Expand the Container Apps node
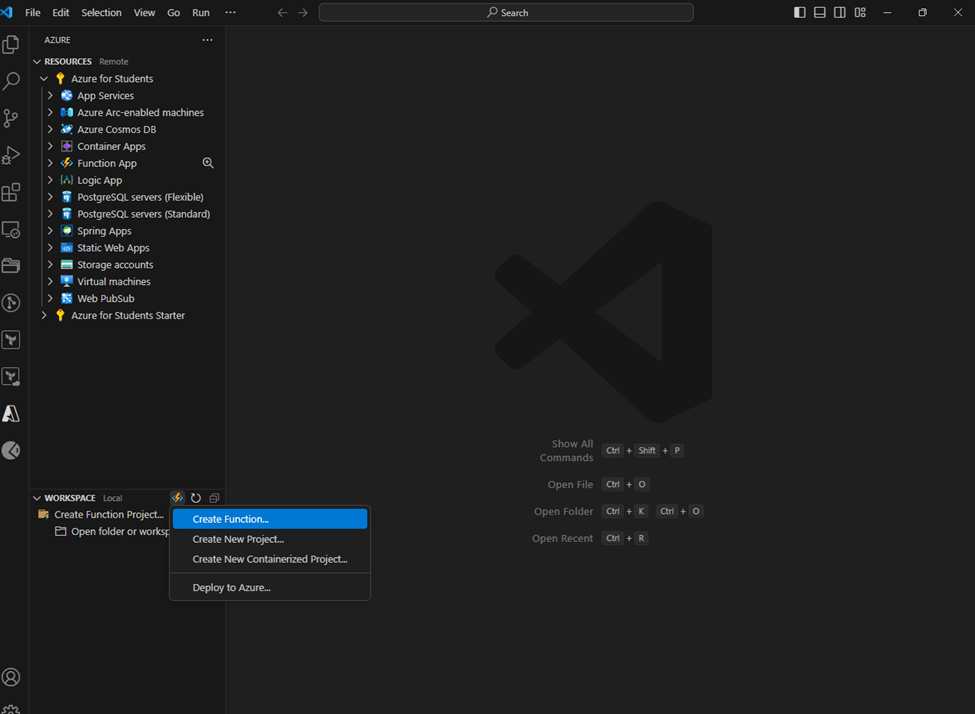Image resolution: width=975 pixels, height=714 pixels. (50, 146)
